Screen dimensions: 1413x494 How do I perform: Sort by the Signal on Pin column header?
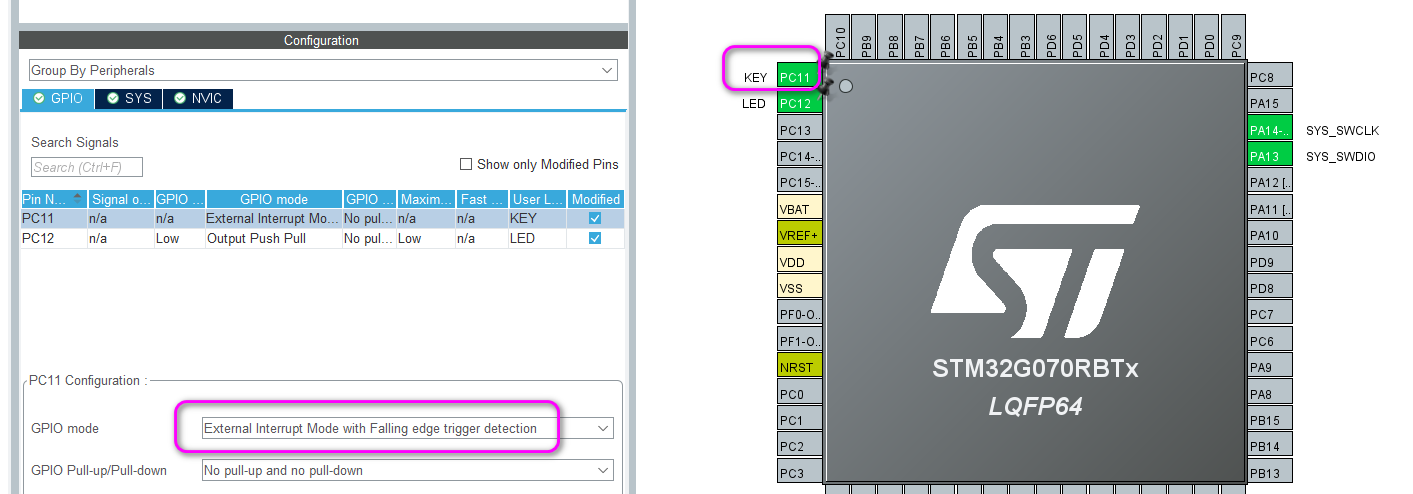point(120,199)
